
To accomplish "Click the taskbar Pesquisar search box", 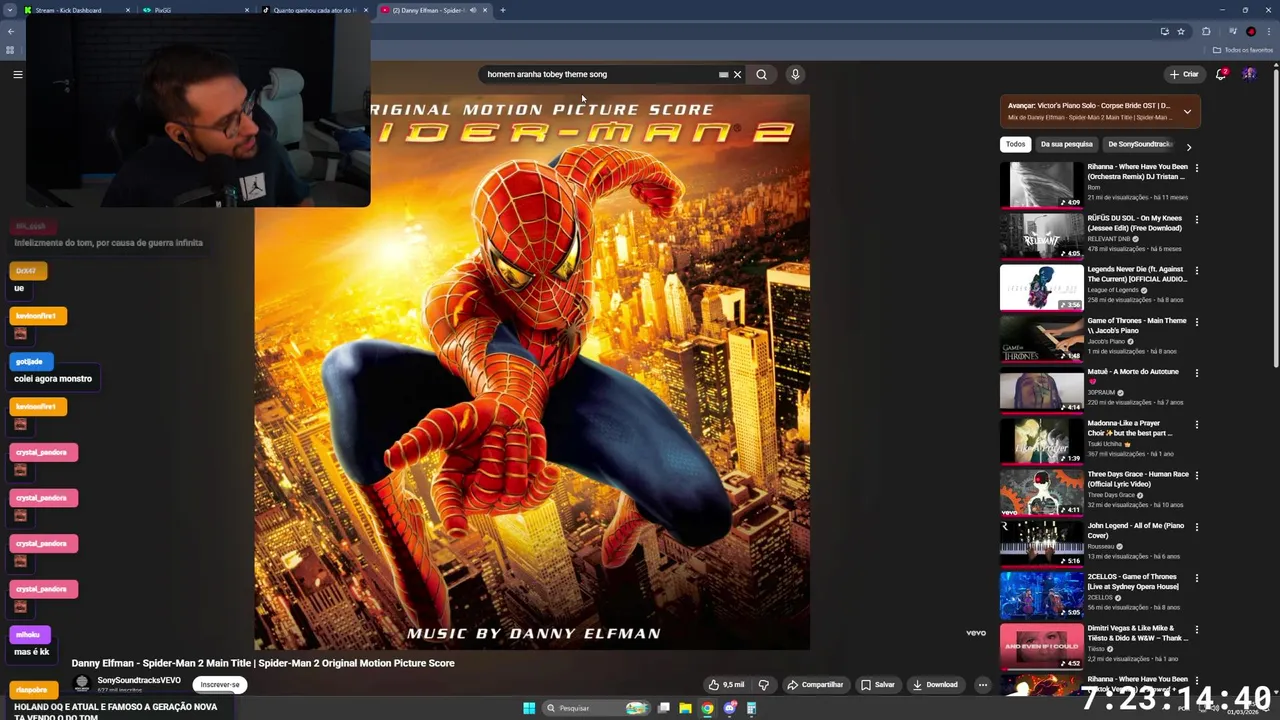I will click(x=598, y=708).
